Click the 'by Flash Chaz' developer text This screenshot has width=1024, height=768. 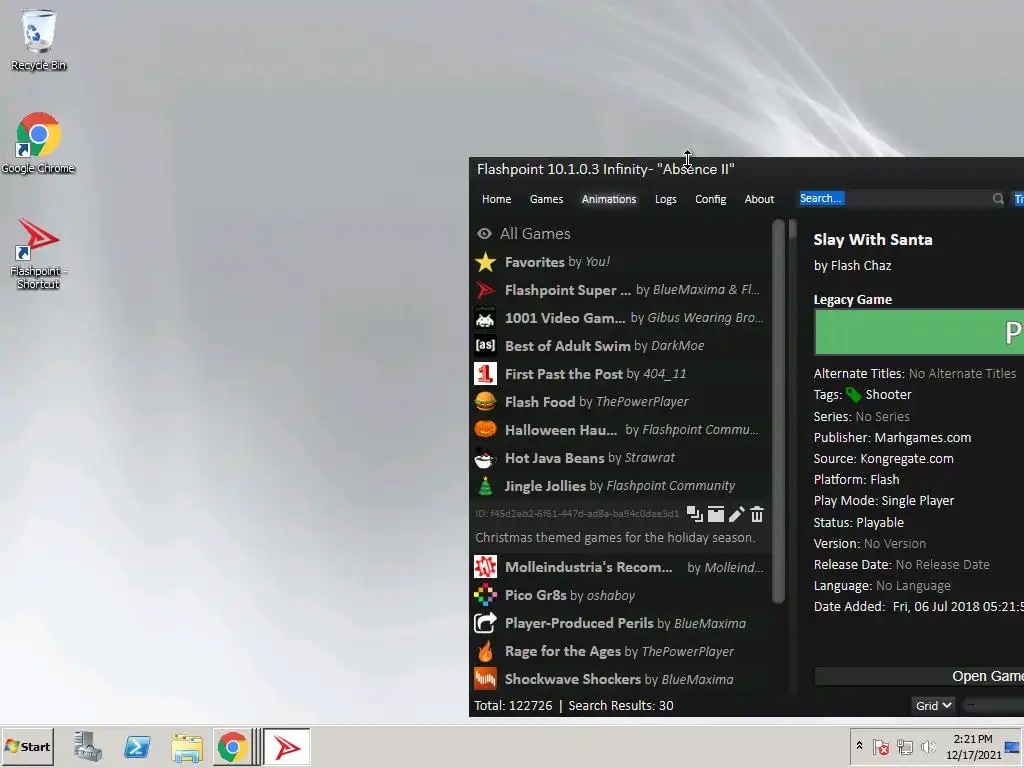tap(852, 266)
